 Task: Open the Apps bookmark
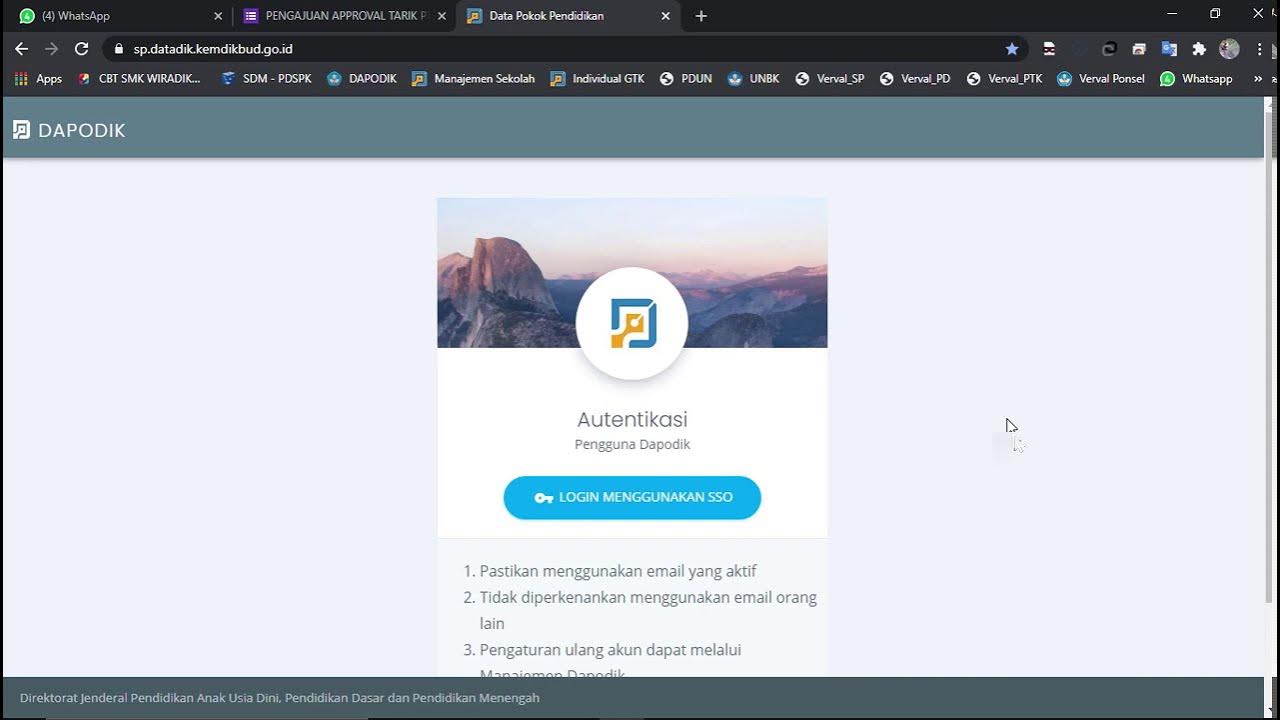[38, 78]
